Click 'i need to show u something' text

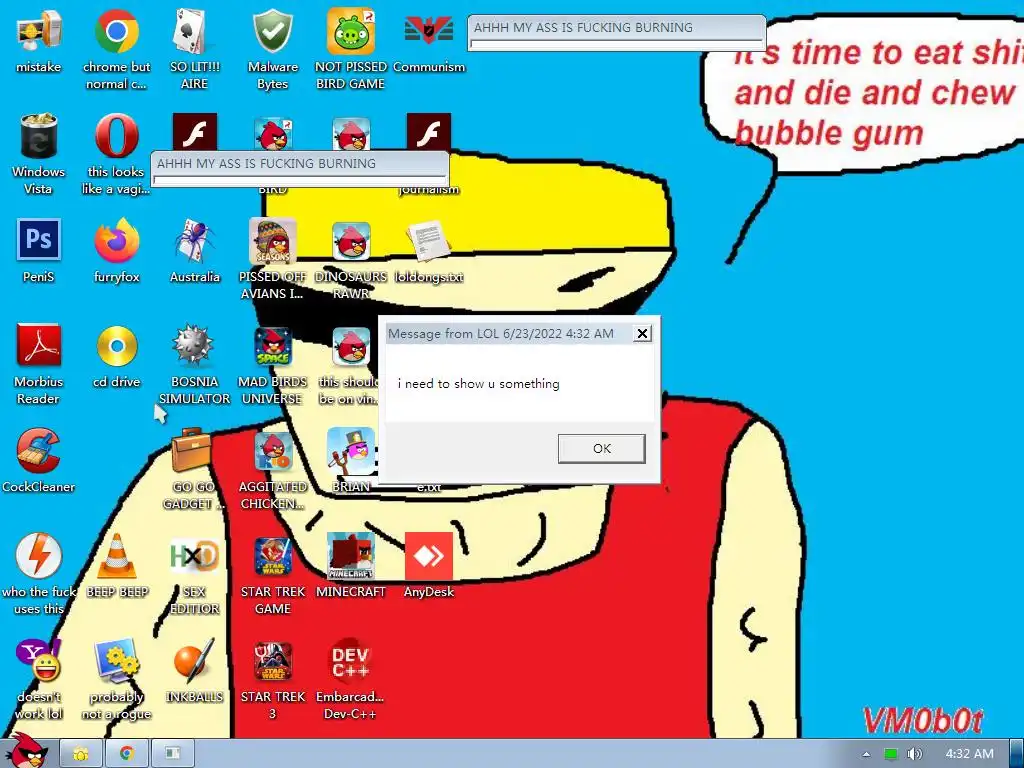coord(479,384)
